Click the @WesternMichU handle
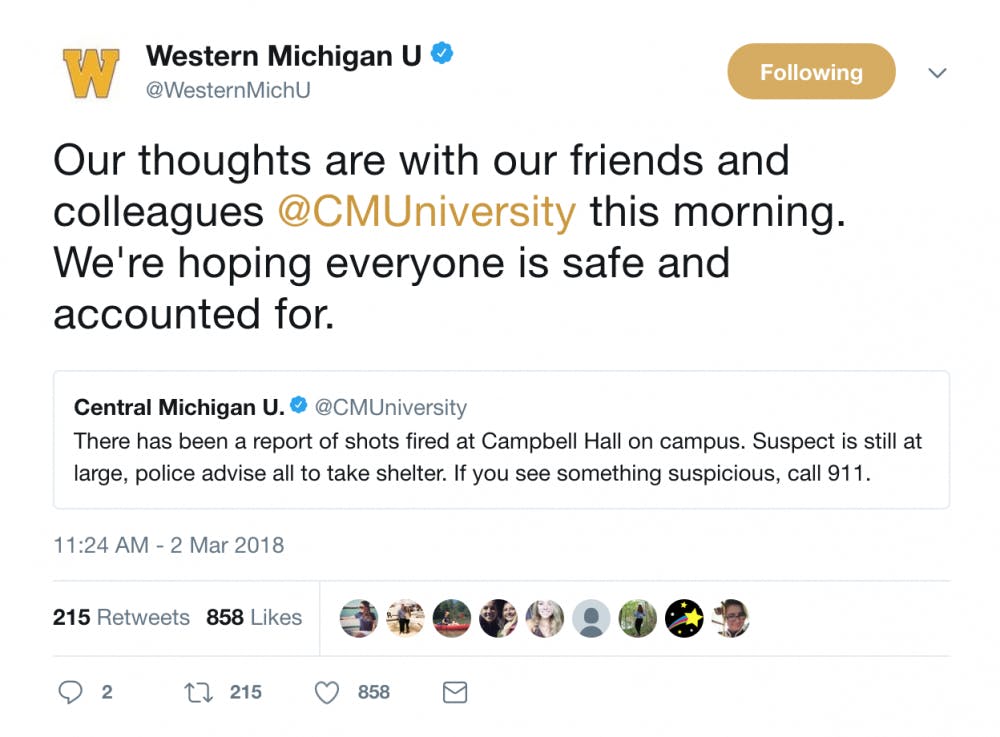1000x737 pixels. [228, 90]
